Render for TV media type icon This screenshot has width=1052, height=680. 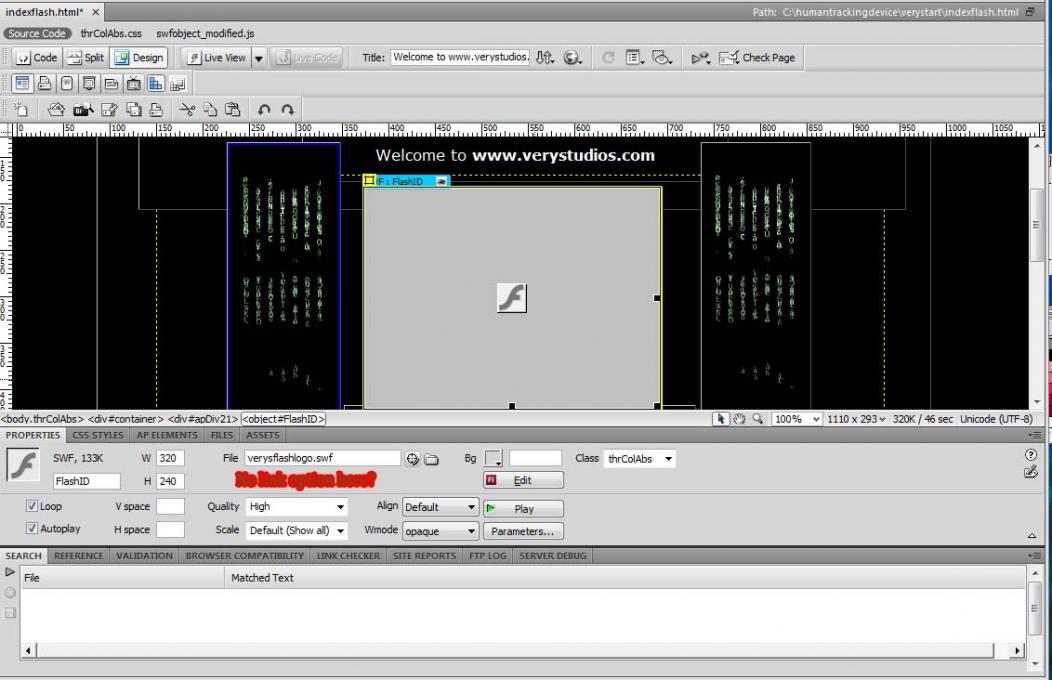(134, 83)
